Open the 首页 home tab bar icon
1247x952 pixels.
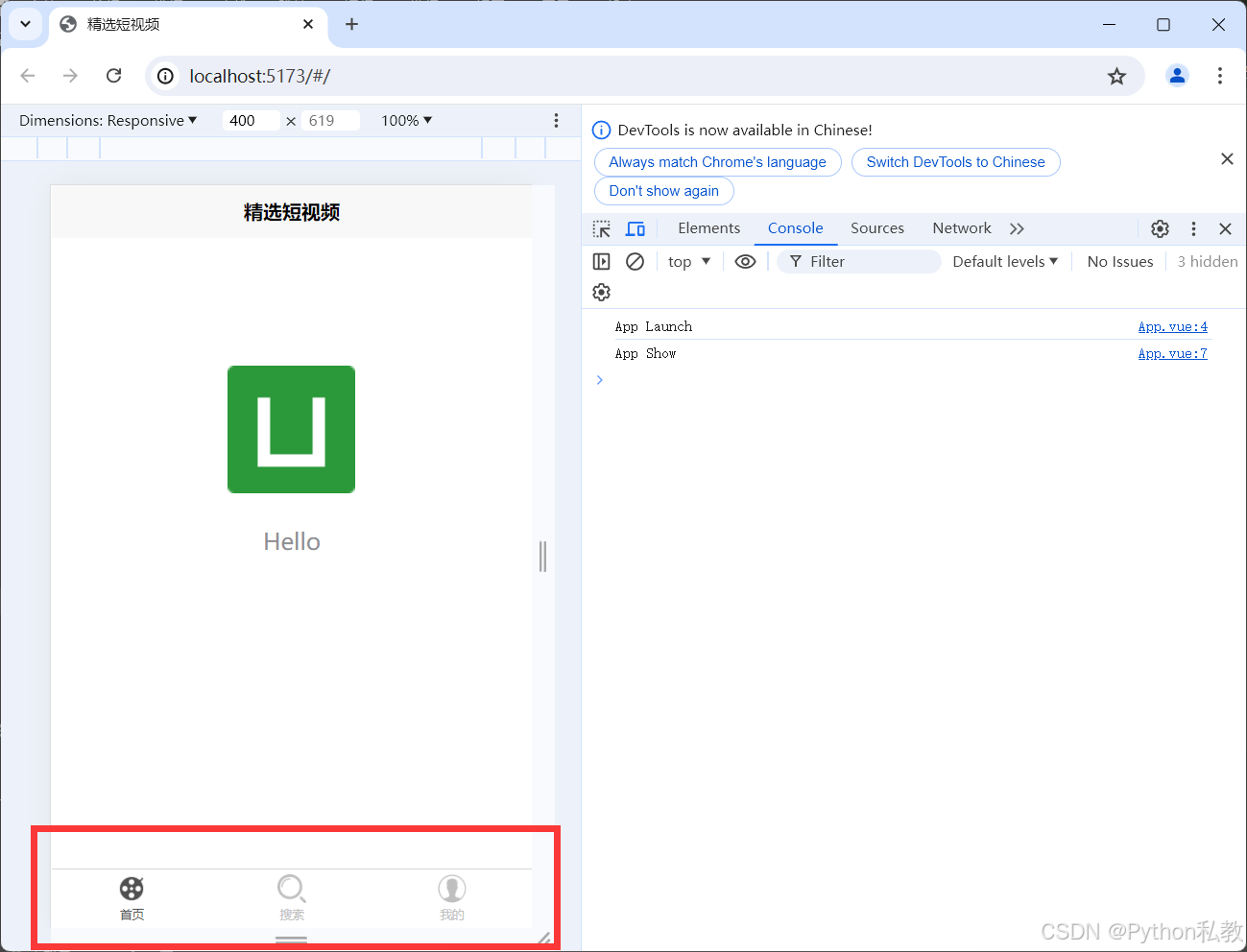click(x=132, y=889)
